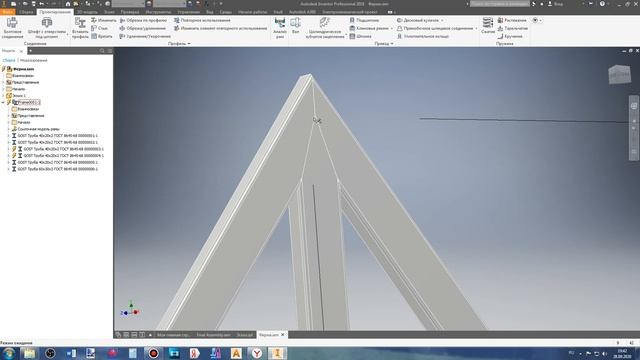Launch Анализ рам frame analysis
640x360 pixels.
[280, 28]
